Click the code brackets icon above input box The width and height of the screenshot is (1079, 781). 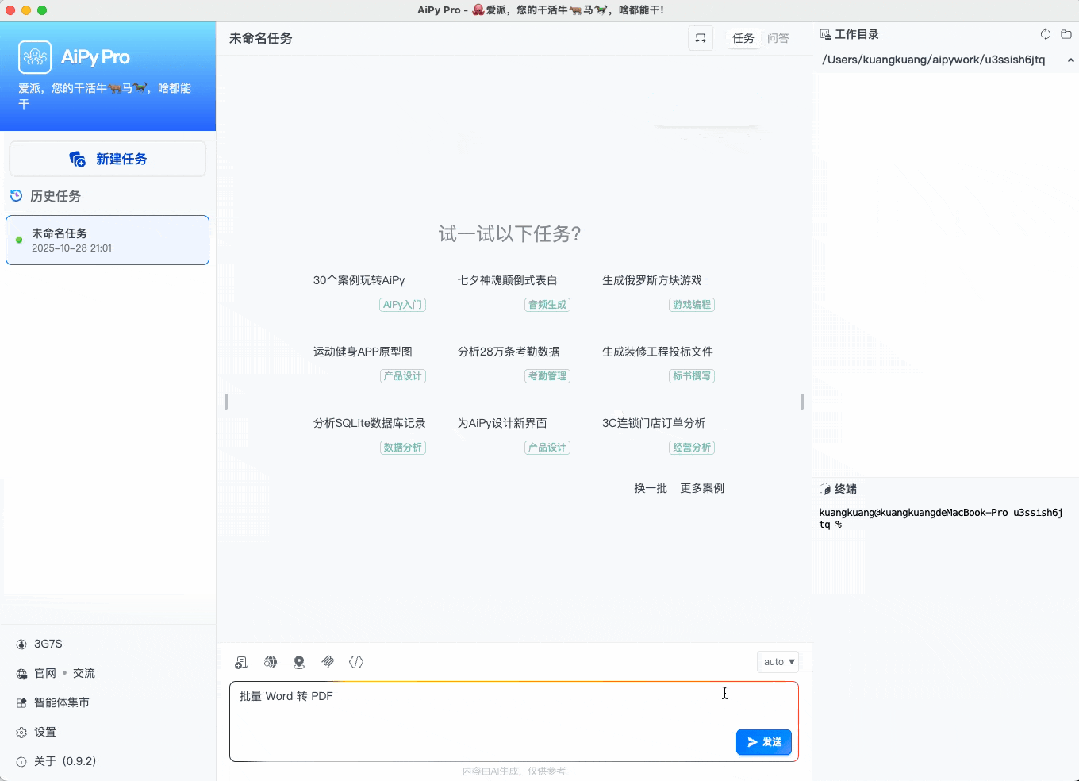click(x=356, y=662)
